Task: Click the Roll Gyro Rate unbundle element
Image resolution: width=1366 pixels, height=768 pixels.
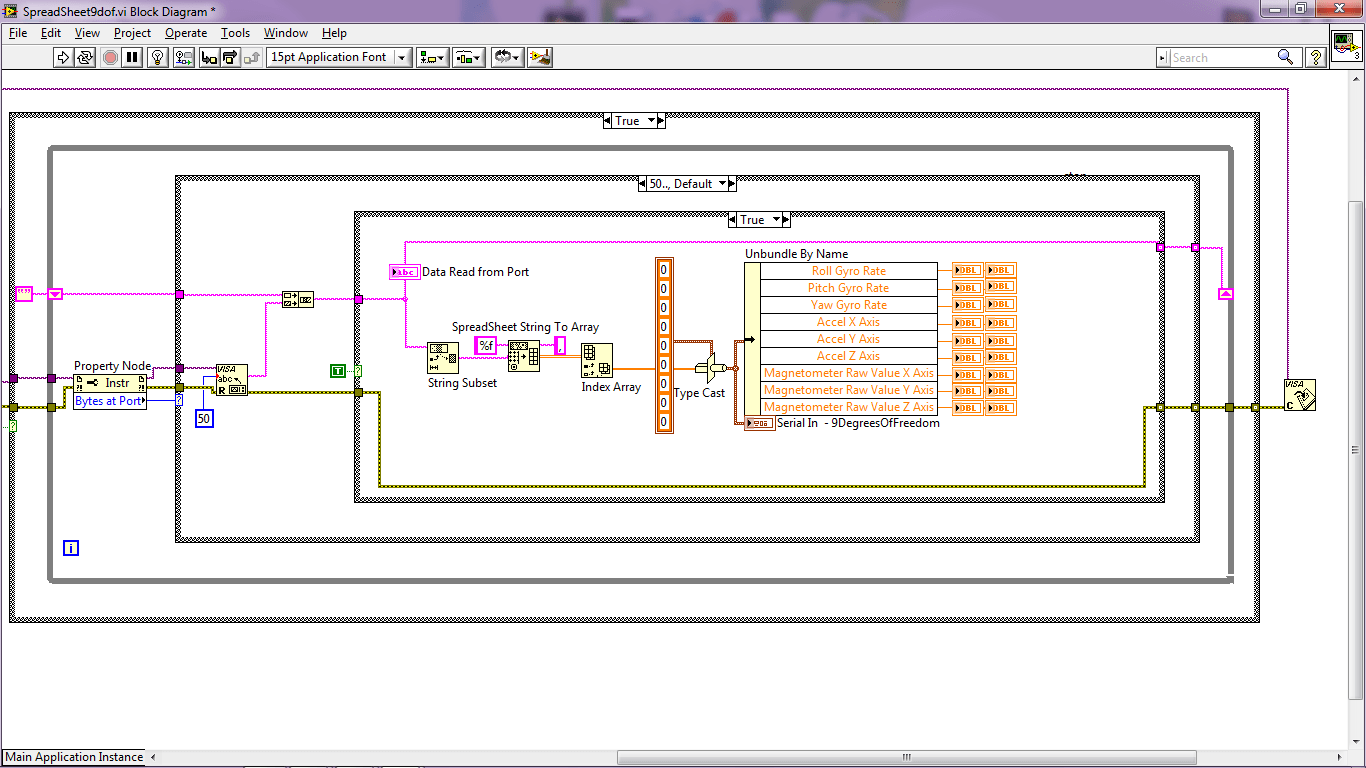Action: [x=849, y=271]
